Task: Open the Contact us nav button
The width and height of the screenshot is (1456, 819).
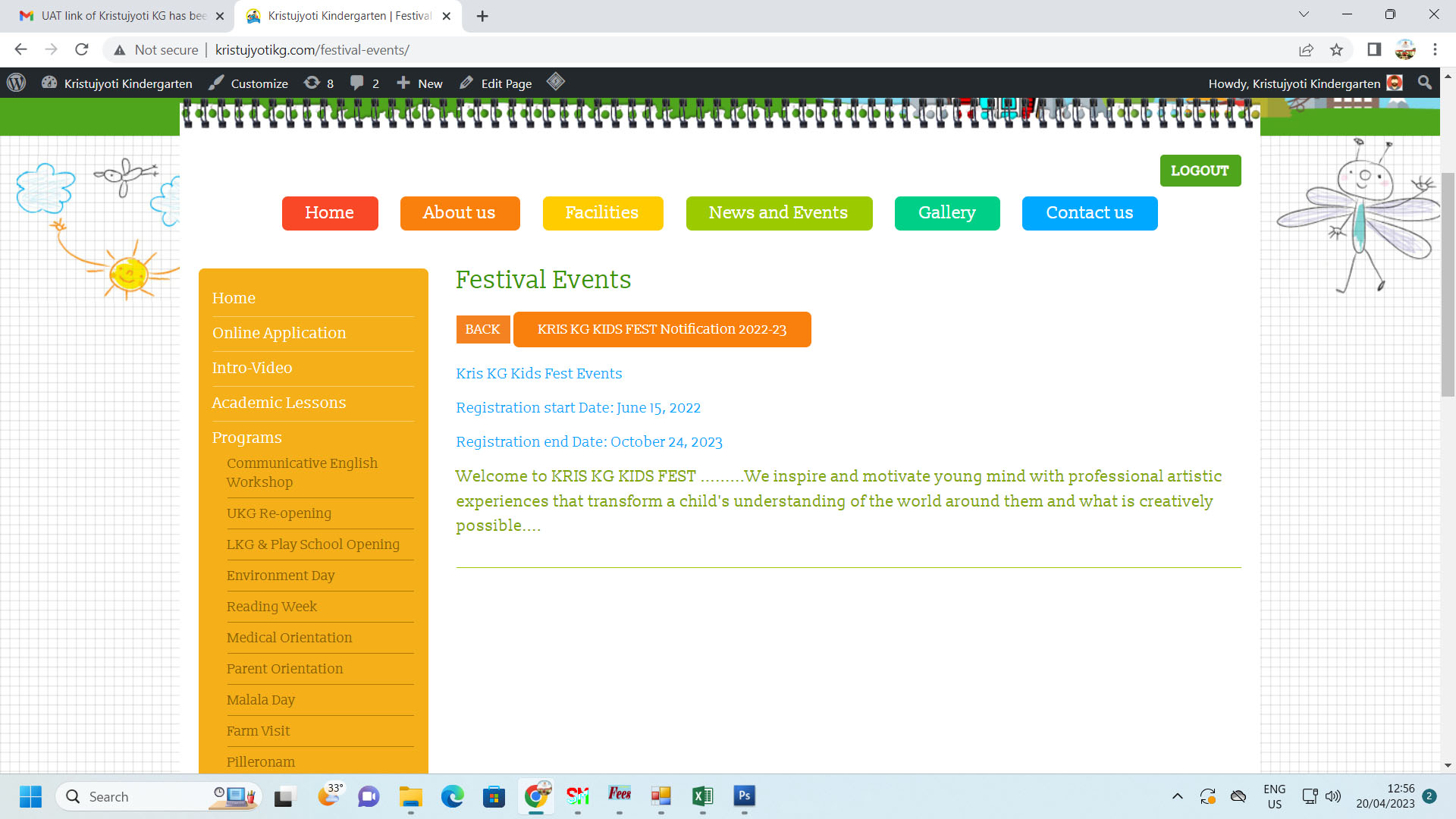Action: pyautogui.click(x=1090, y=213)
